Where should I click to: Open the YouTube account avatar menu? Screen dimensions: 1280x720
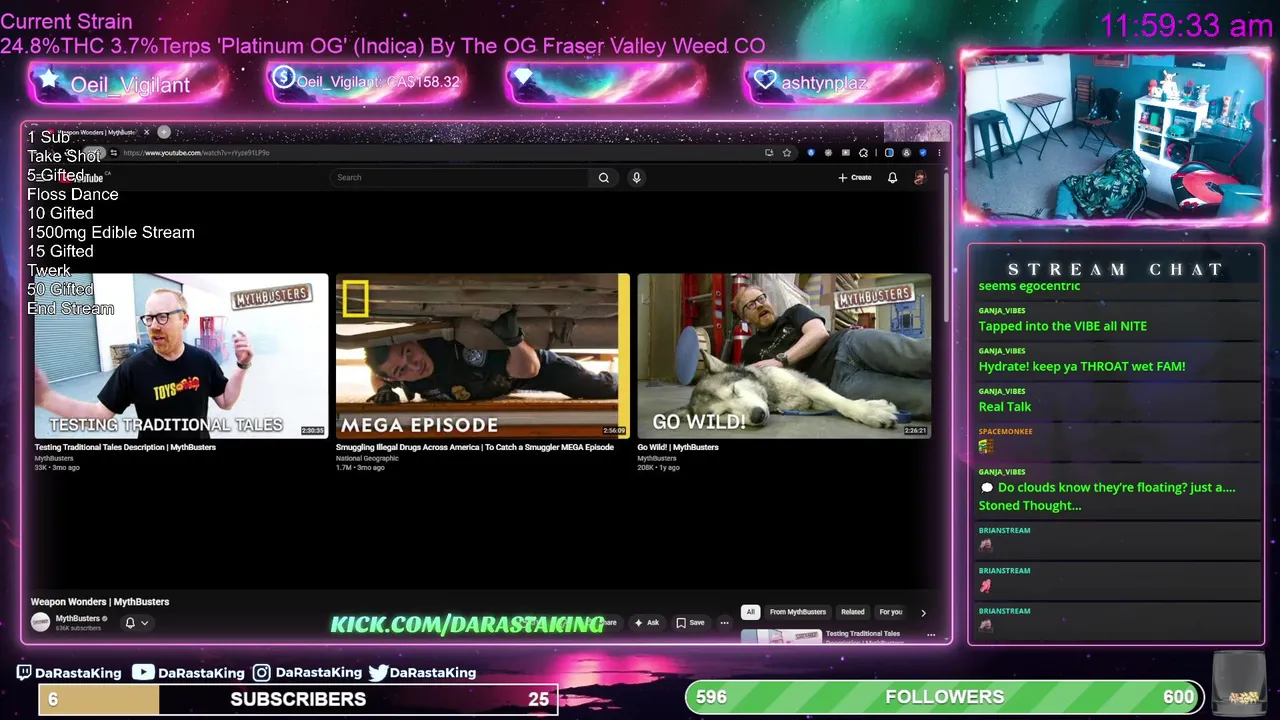click(x=920, y=178)
